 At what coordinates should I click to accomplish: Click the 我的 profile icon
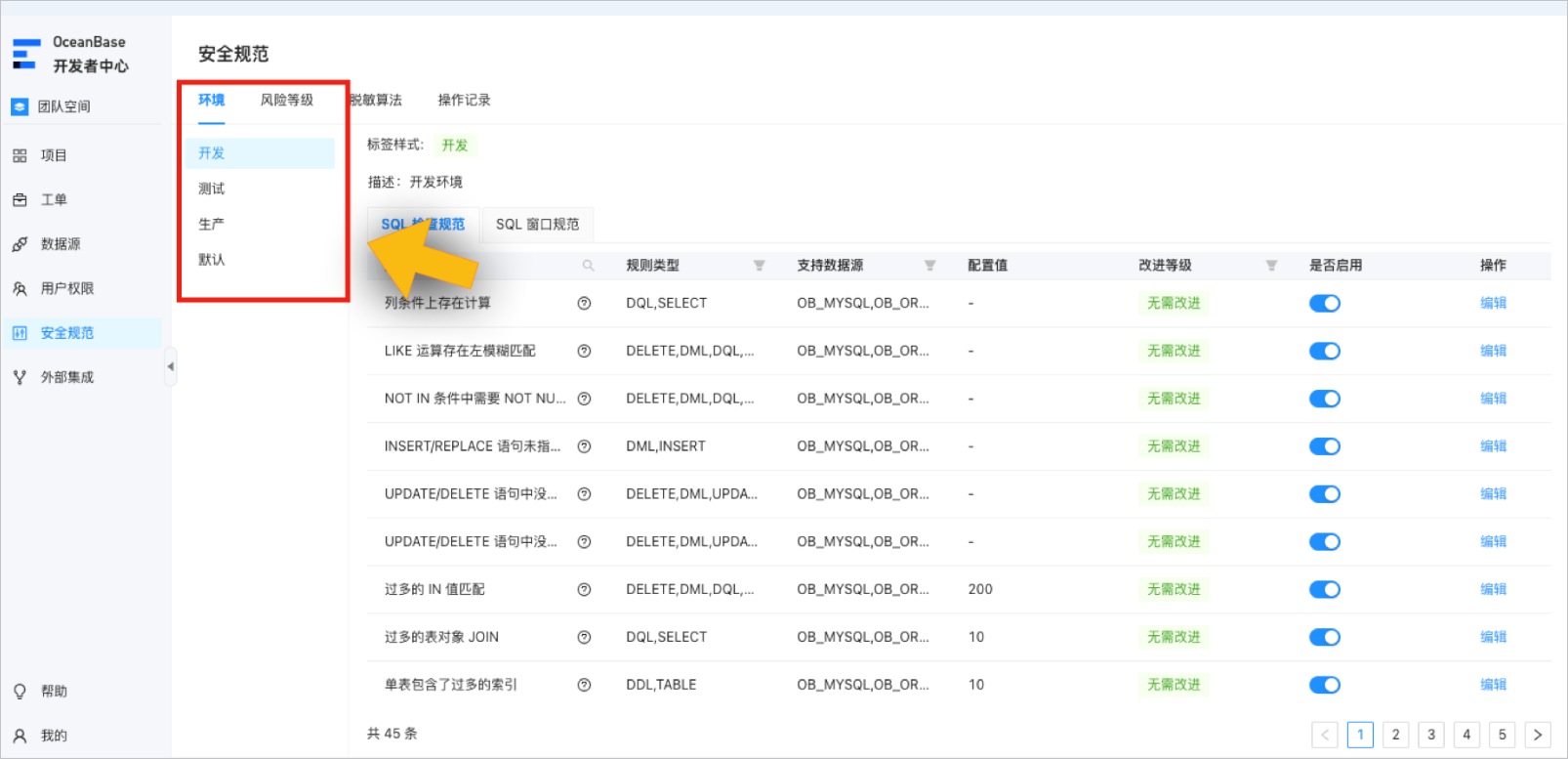[20, 736]
